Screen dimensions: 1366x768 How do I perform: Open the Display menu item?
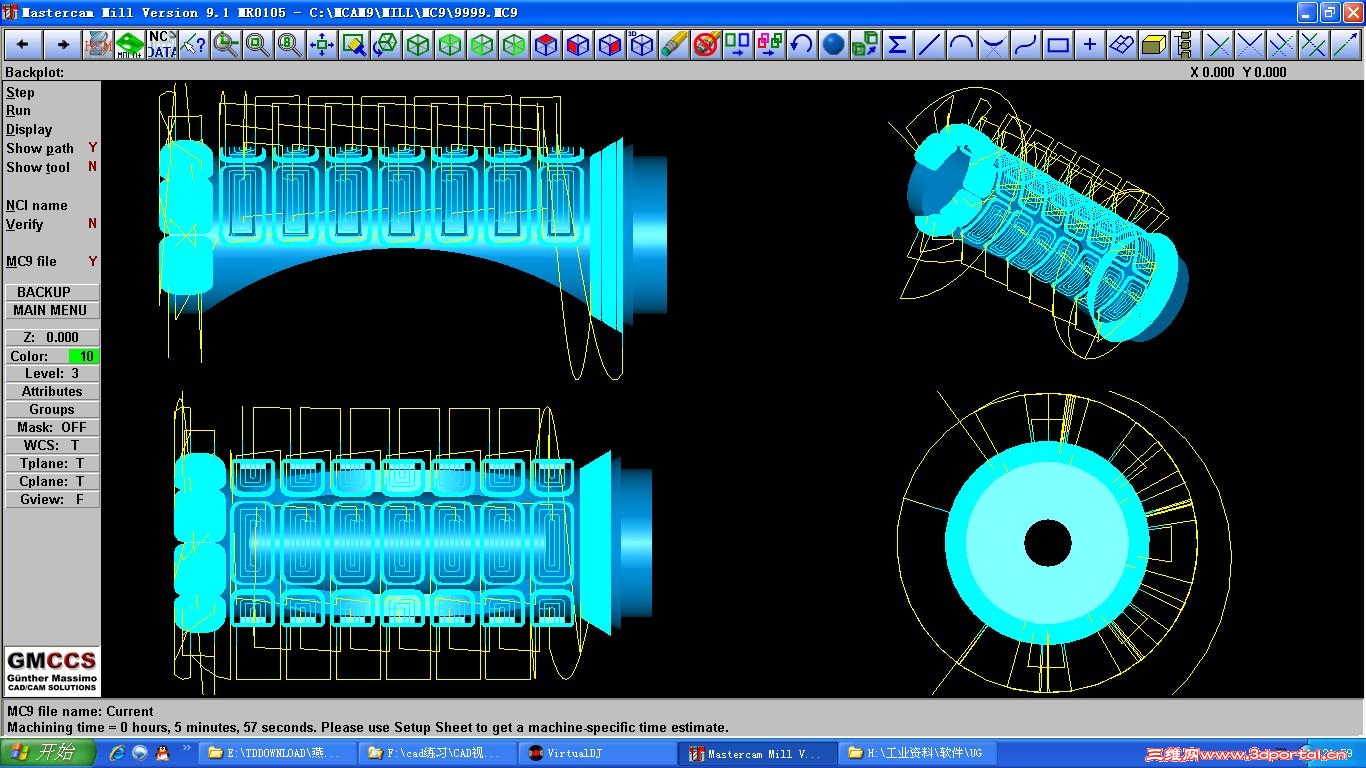tap(29, 129)
